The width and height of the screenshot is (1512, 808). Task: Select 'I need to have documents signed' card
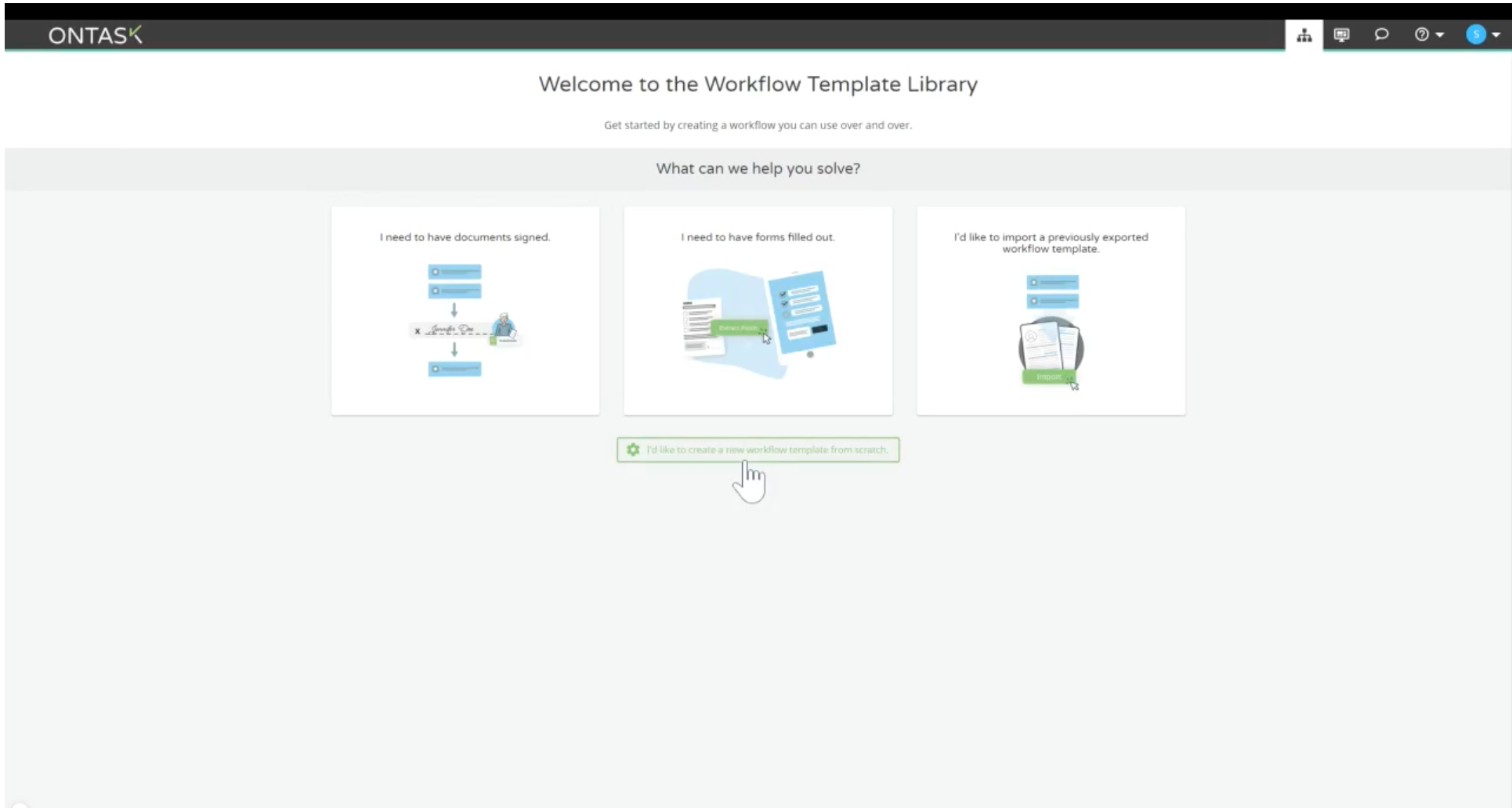pos(465,309)
